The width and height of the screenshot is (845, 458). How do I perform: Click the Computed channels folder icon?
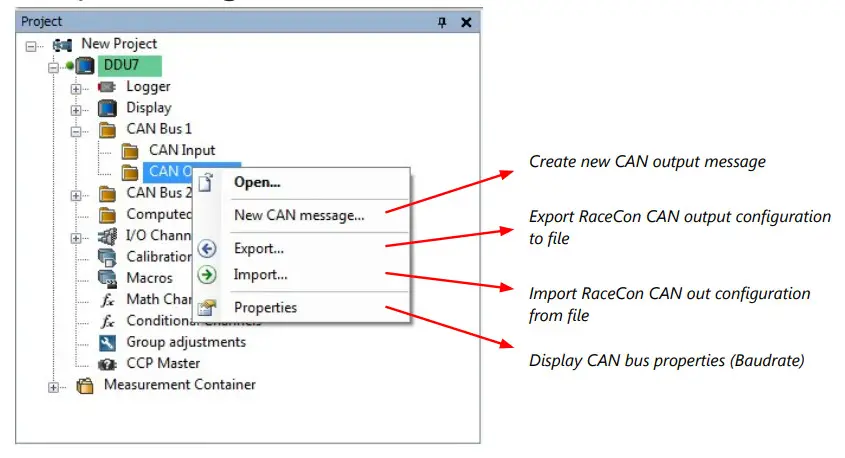coord(107,215)
